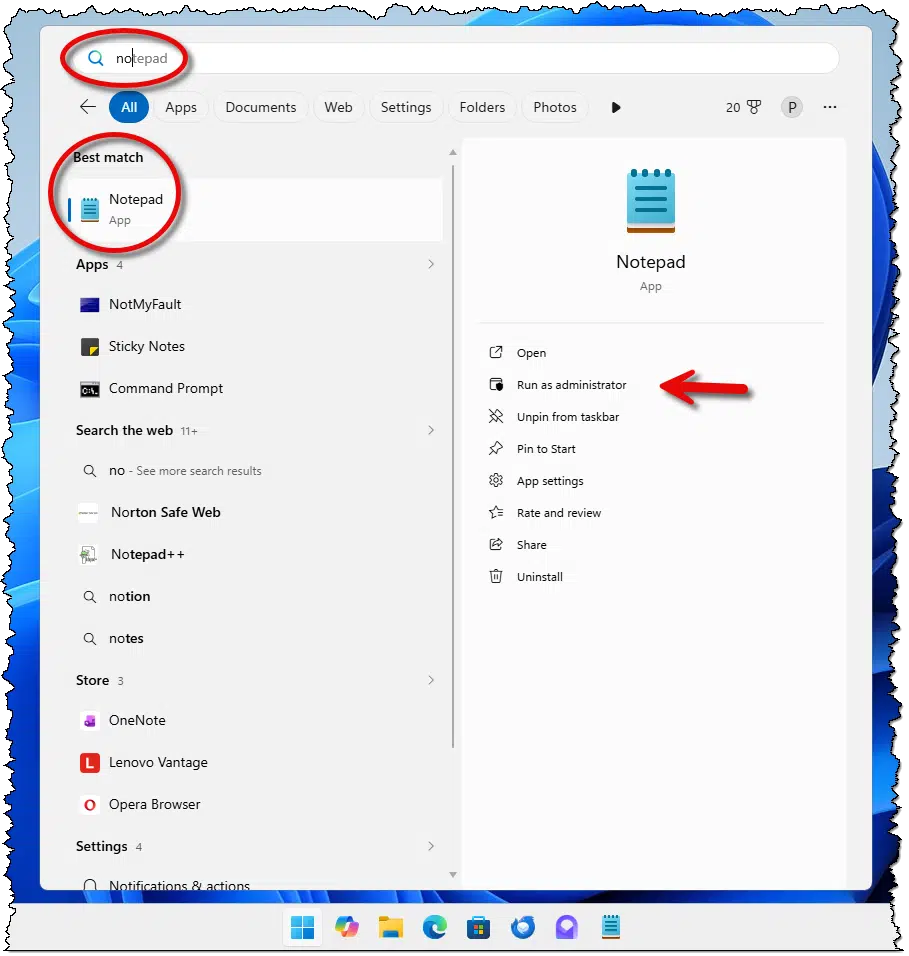Click Pin to Start option
The image size is (909, 956).
coord(546,449)
